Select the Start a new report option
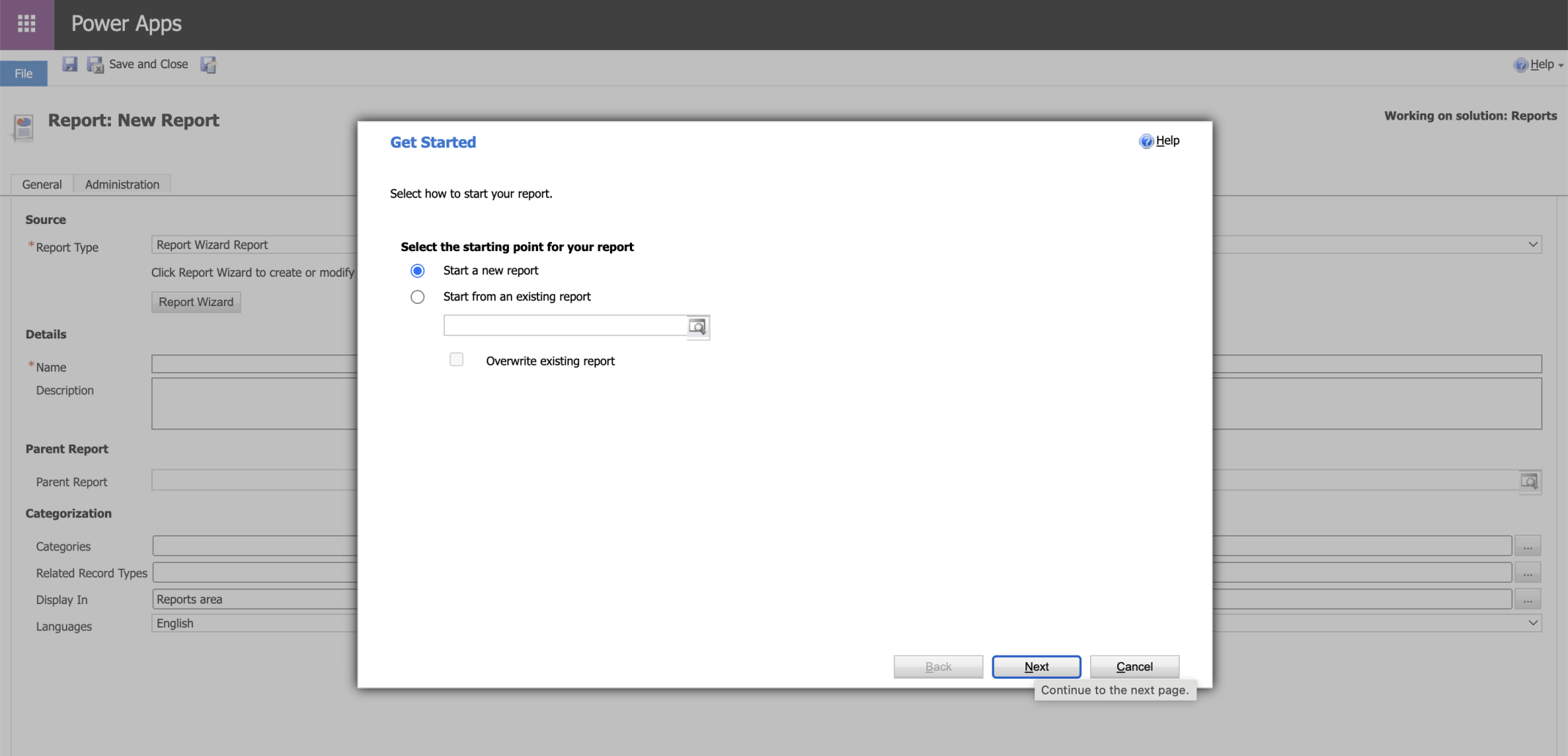 tap(418, 271)
